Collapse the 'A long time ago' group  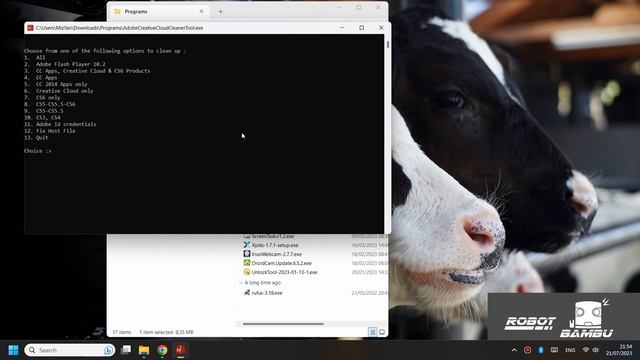(241, 282)
